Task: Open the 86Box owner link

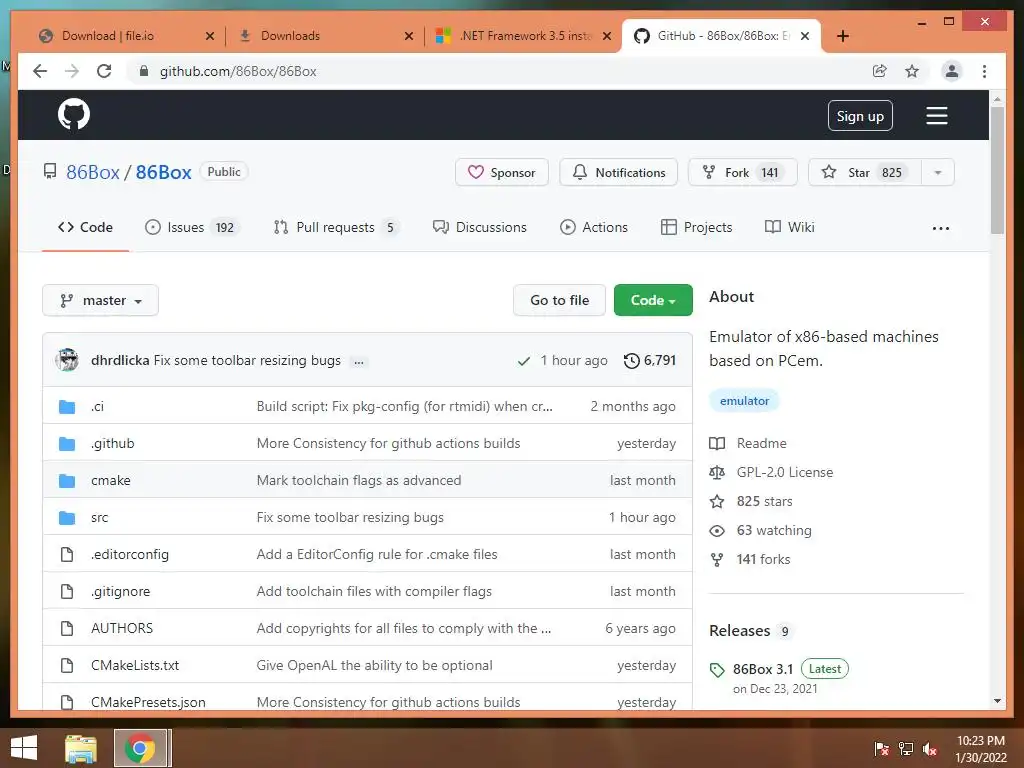Action: (x=93, y=172)
